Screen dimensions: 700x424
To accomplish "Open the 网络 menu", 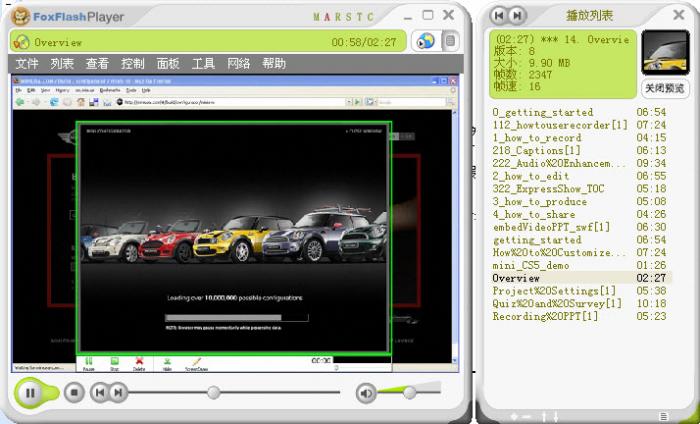I will [238, 64].
